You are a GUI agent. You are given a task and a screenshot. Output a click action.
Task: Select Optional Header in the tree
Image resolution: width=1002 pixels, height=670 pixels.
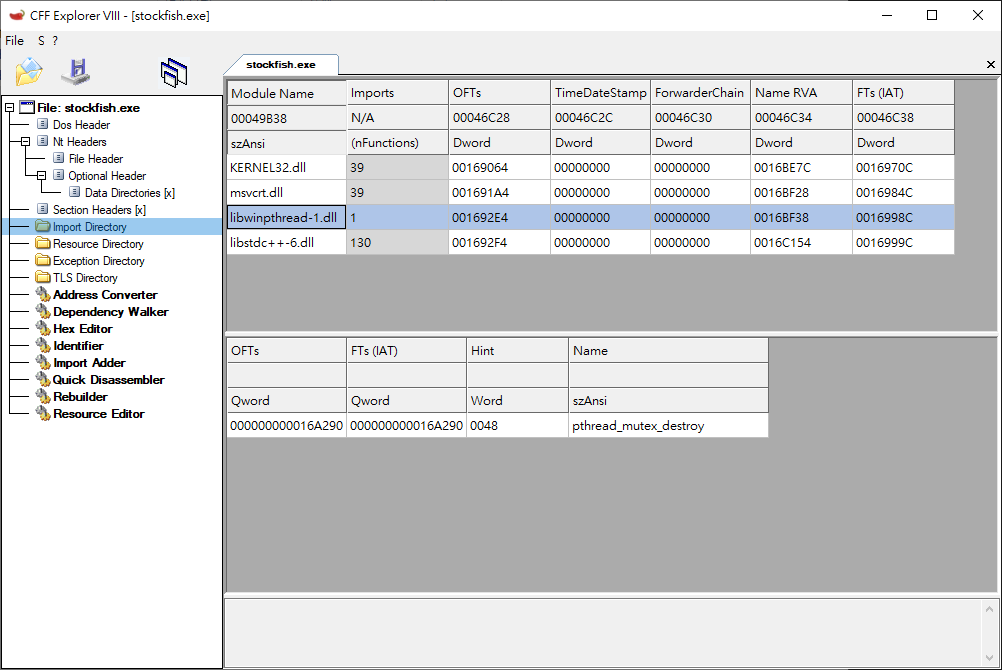[107, 176]
